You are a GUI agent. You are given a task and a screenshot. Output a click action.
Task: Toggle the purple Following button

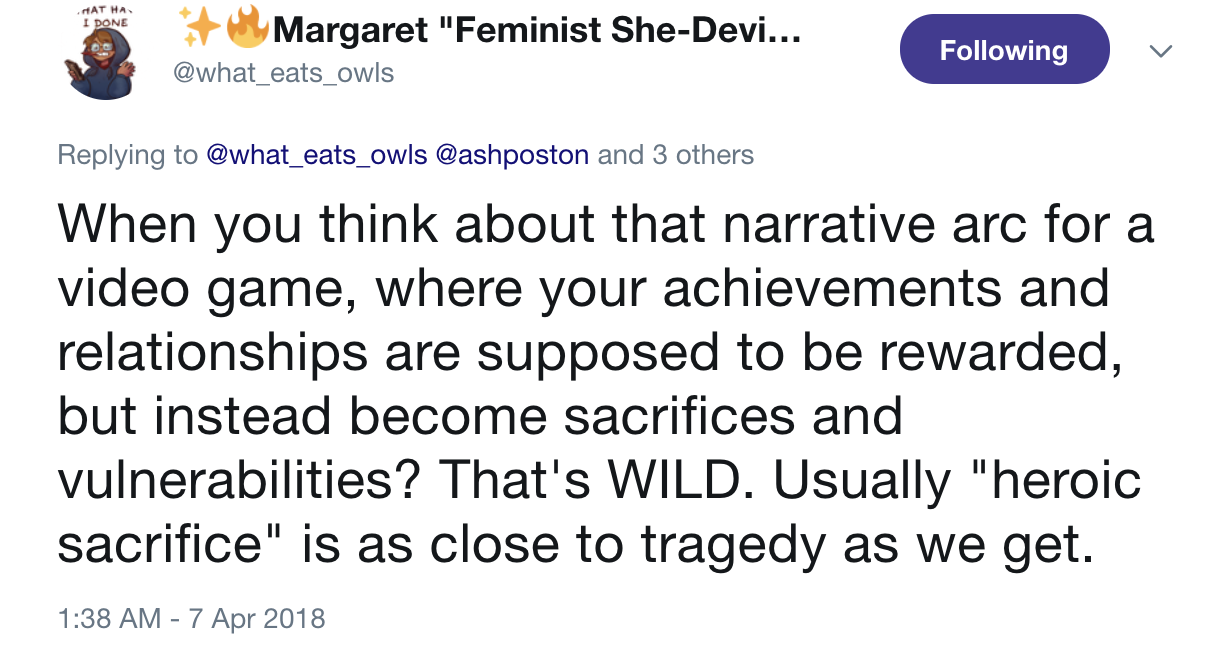point(1004,50)
